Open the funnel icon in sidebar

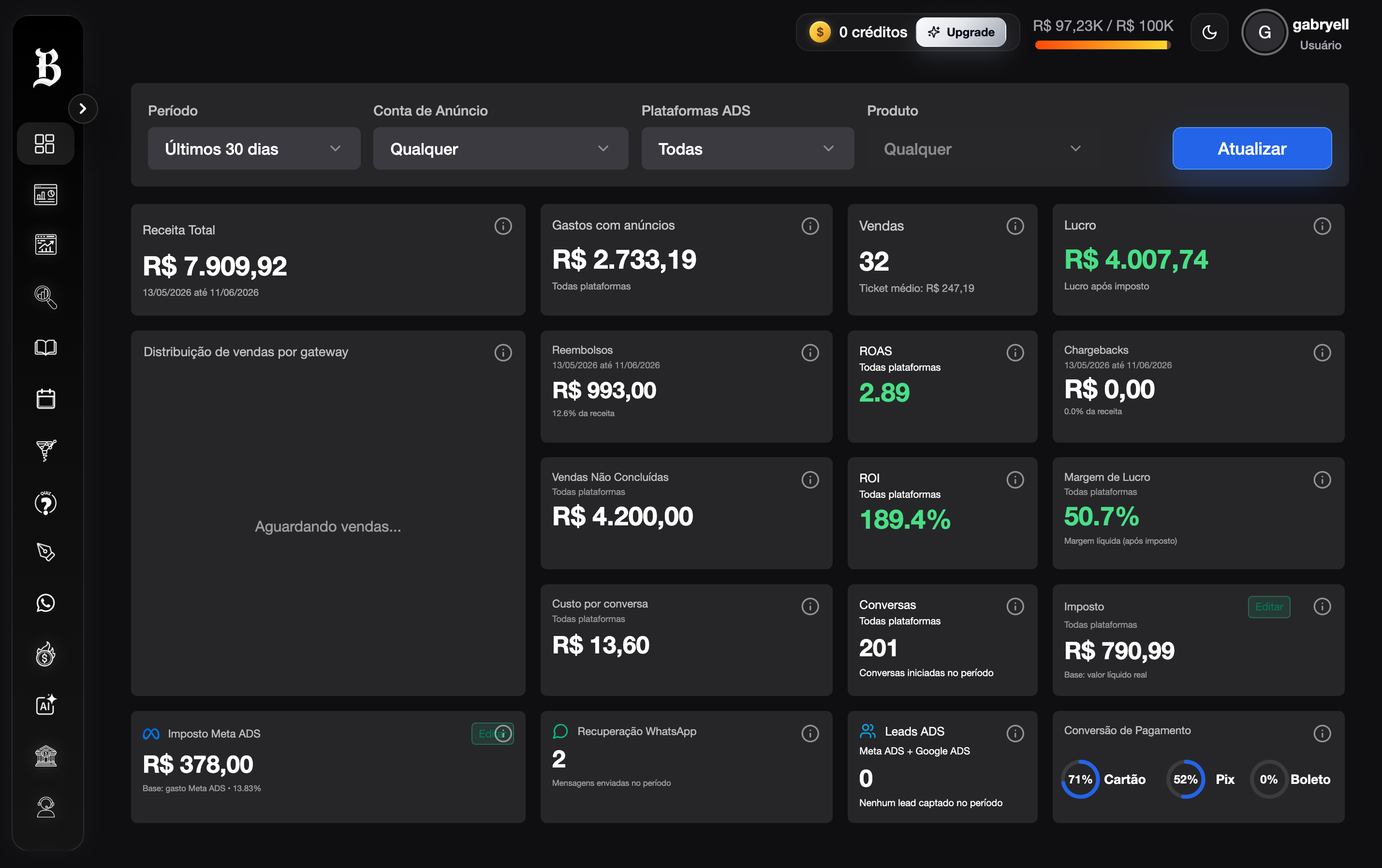tap(45, 450)
